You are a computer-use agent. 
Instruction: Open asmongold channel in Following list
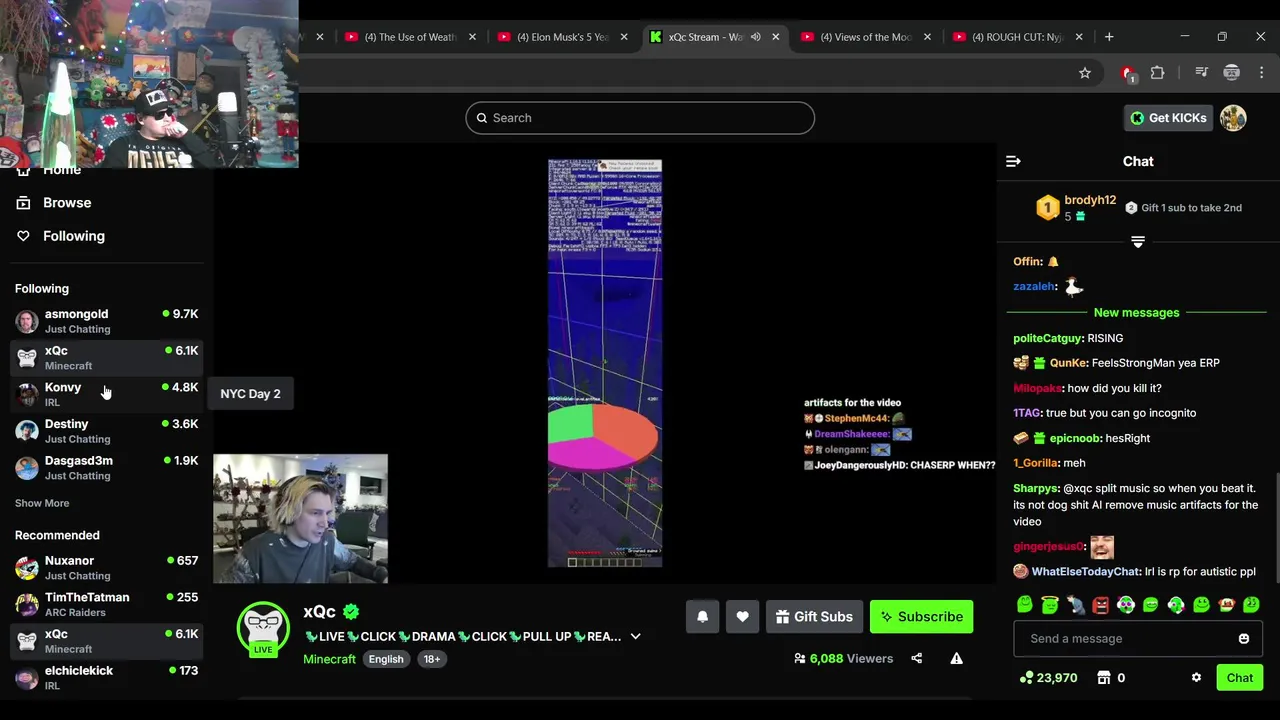point(106,321)
